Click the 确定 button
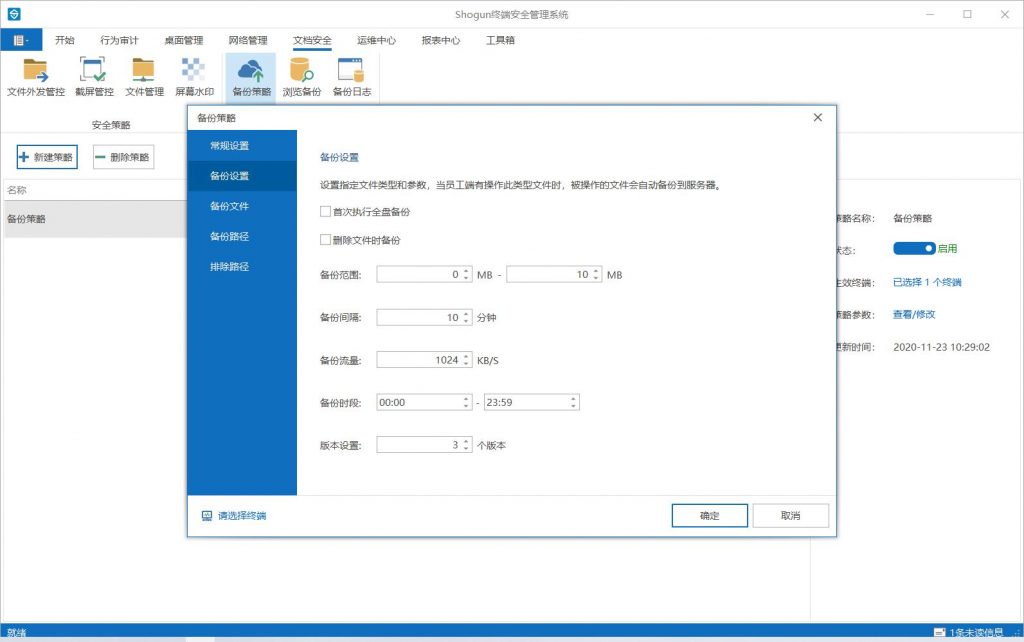 pyautogui.click(x=709, y=516)
